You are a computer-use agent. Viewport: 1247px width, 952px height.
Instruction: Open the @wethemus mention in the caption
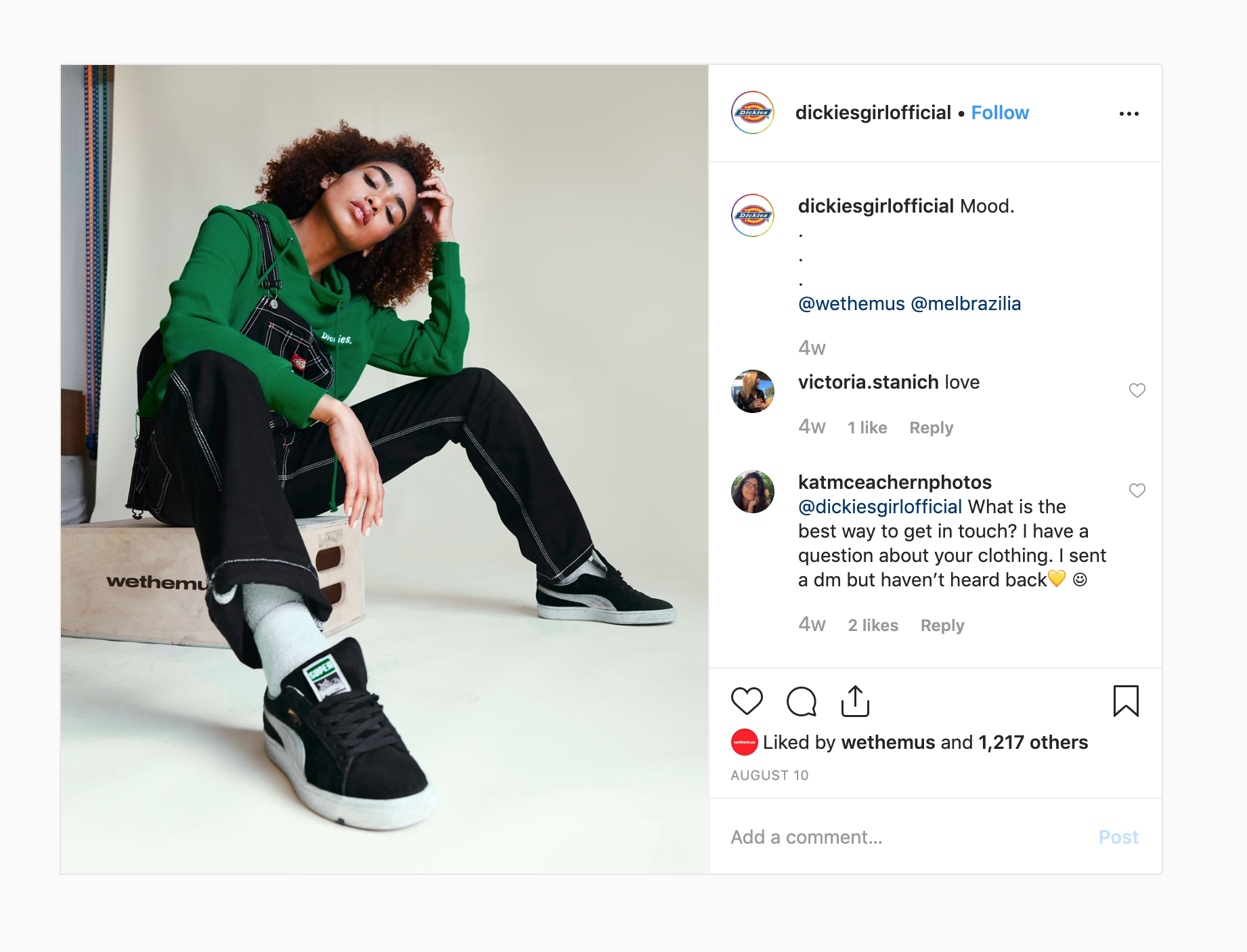852,303
